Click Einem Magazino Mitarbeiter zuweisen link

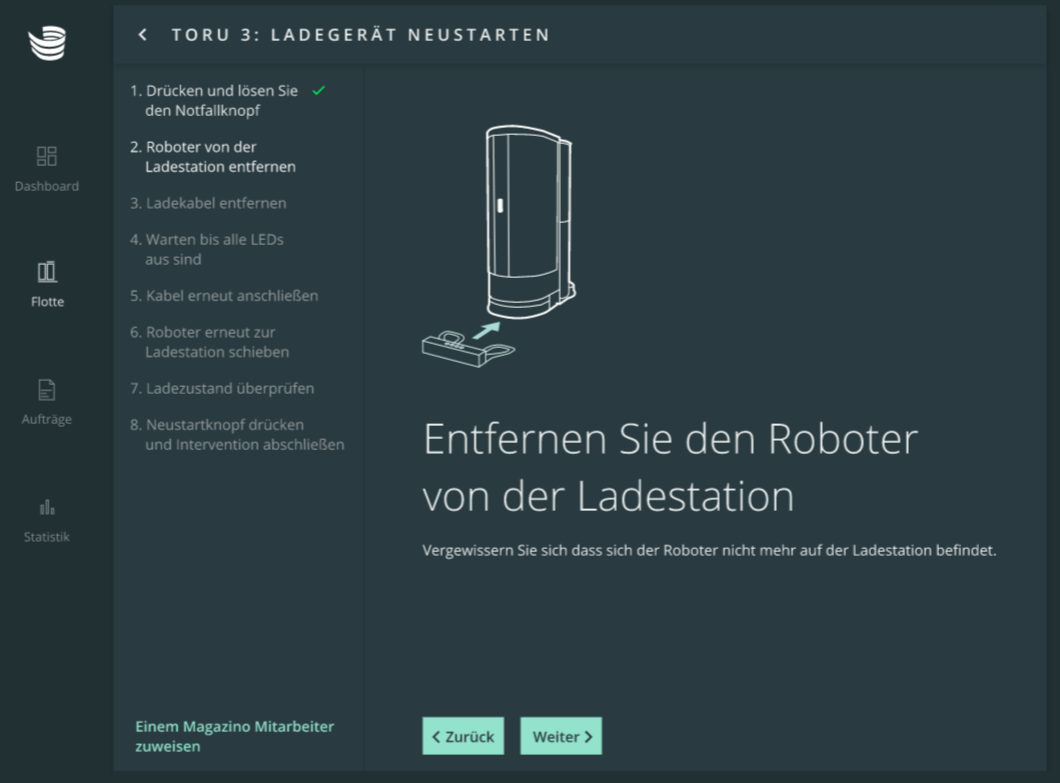pyautogui.click(x=234, y=736)
